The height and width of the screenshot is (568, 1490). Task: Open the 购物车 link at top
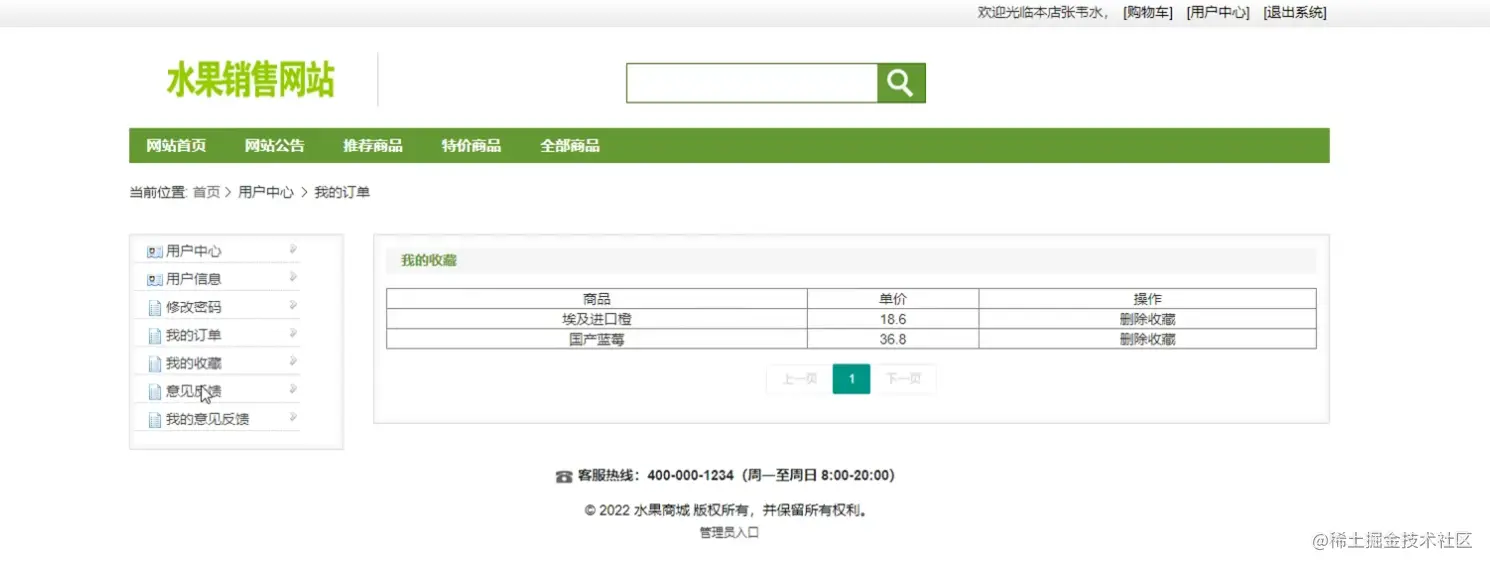1148,13
